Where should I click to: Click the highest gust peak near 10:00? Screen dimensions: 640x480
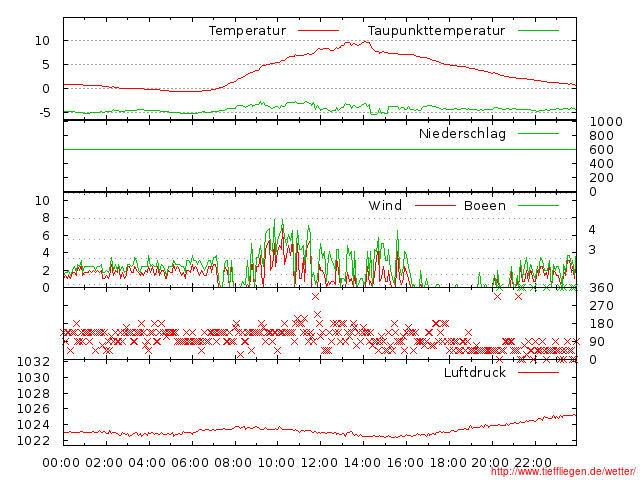pos(282,220)
